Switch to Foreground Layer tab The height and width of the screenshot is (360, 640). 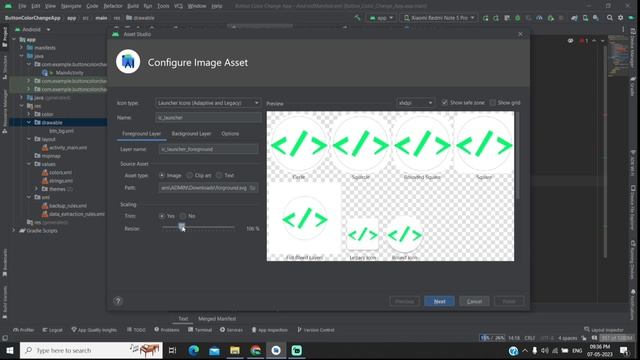[x=141, y=134]
